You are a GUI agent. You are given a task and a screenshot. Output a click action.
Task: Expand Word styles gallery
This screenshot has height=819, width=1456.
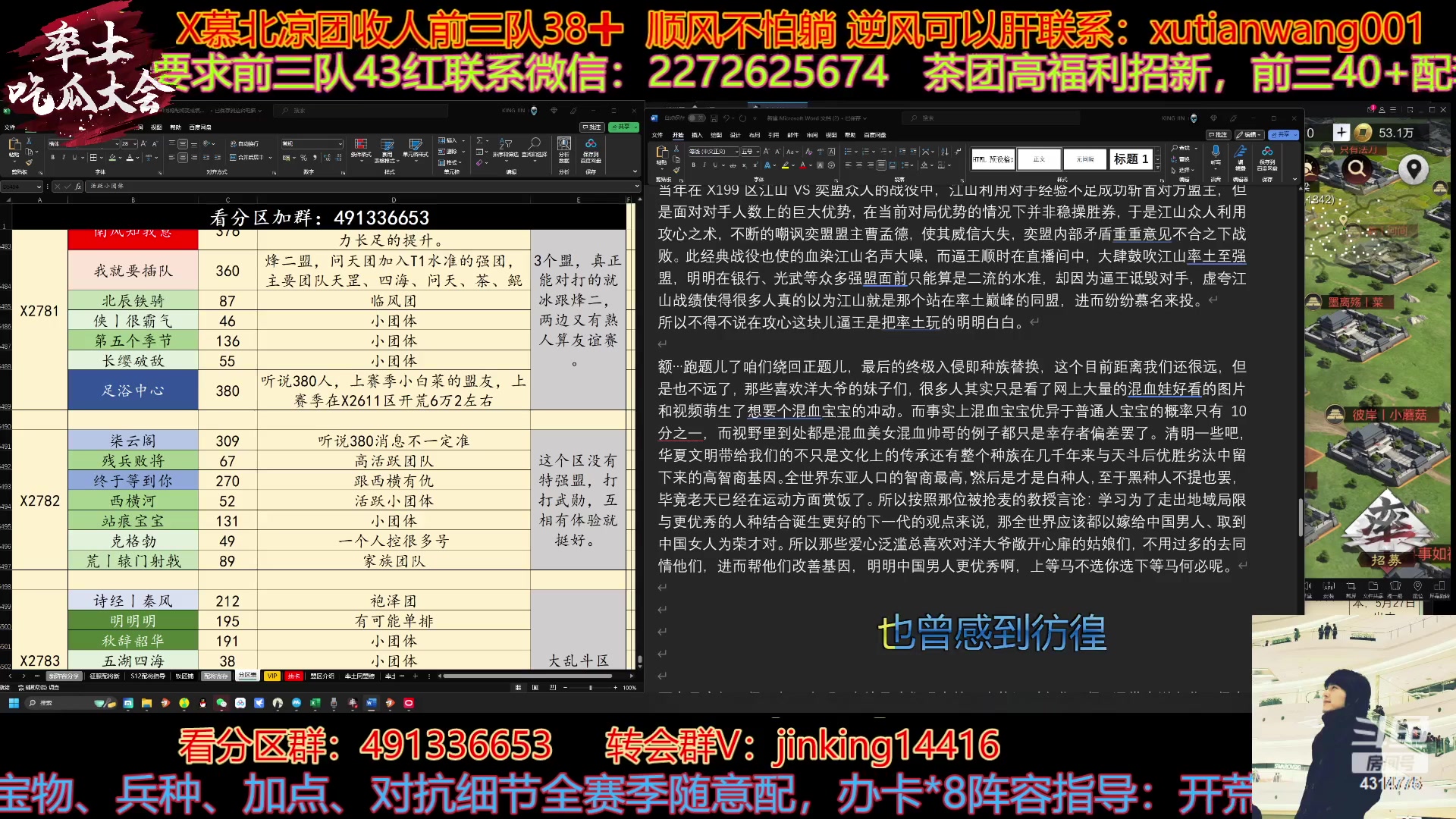point(1158,168)
